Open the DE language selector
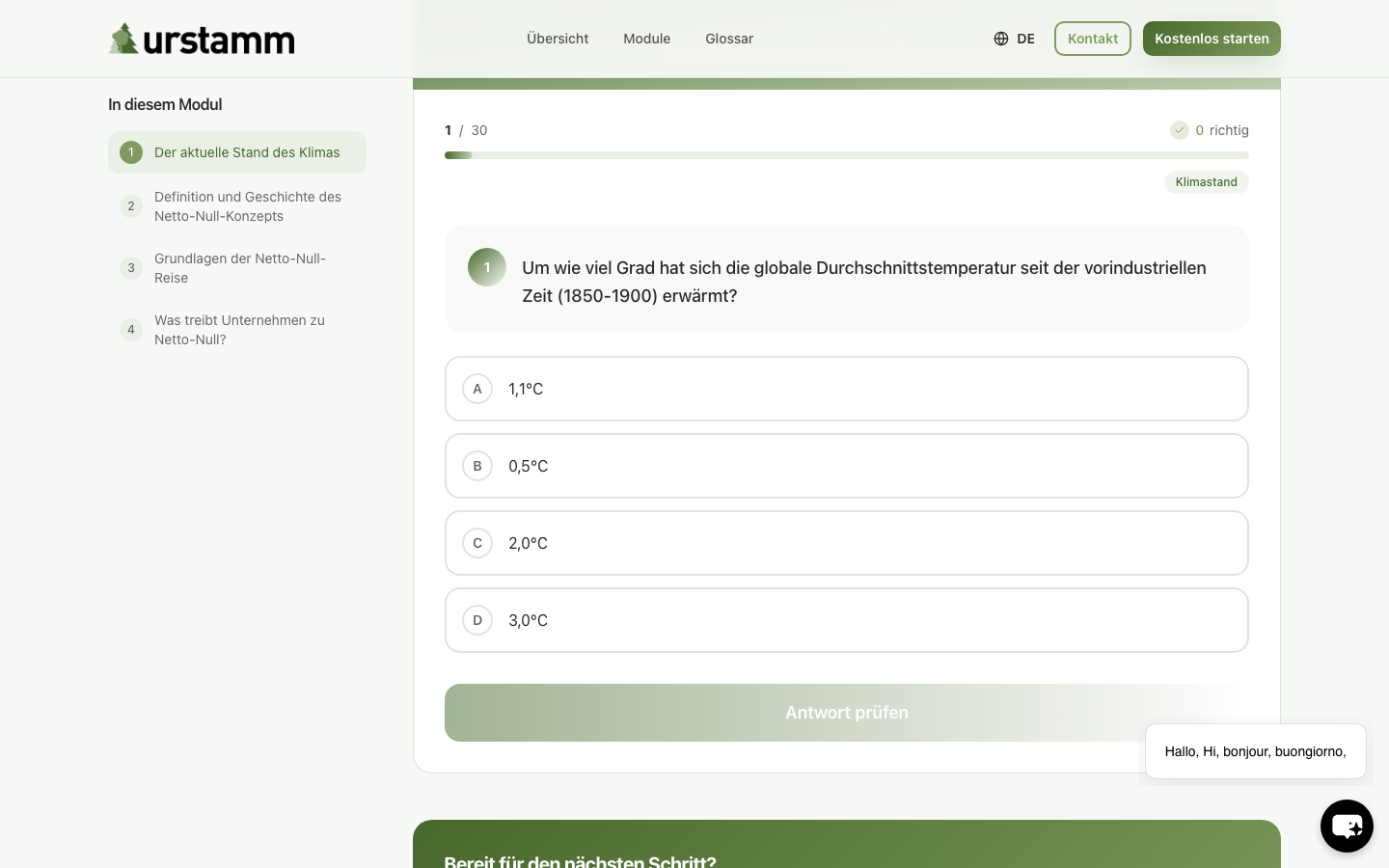 (x=1015, y=39)
